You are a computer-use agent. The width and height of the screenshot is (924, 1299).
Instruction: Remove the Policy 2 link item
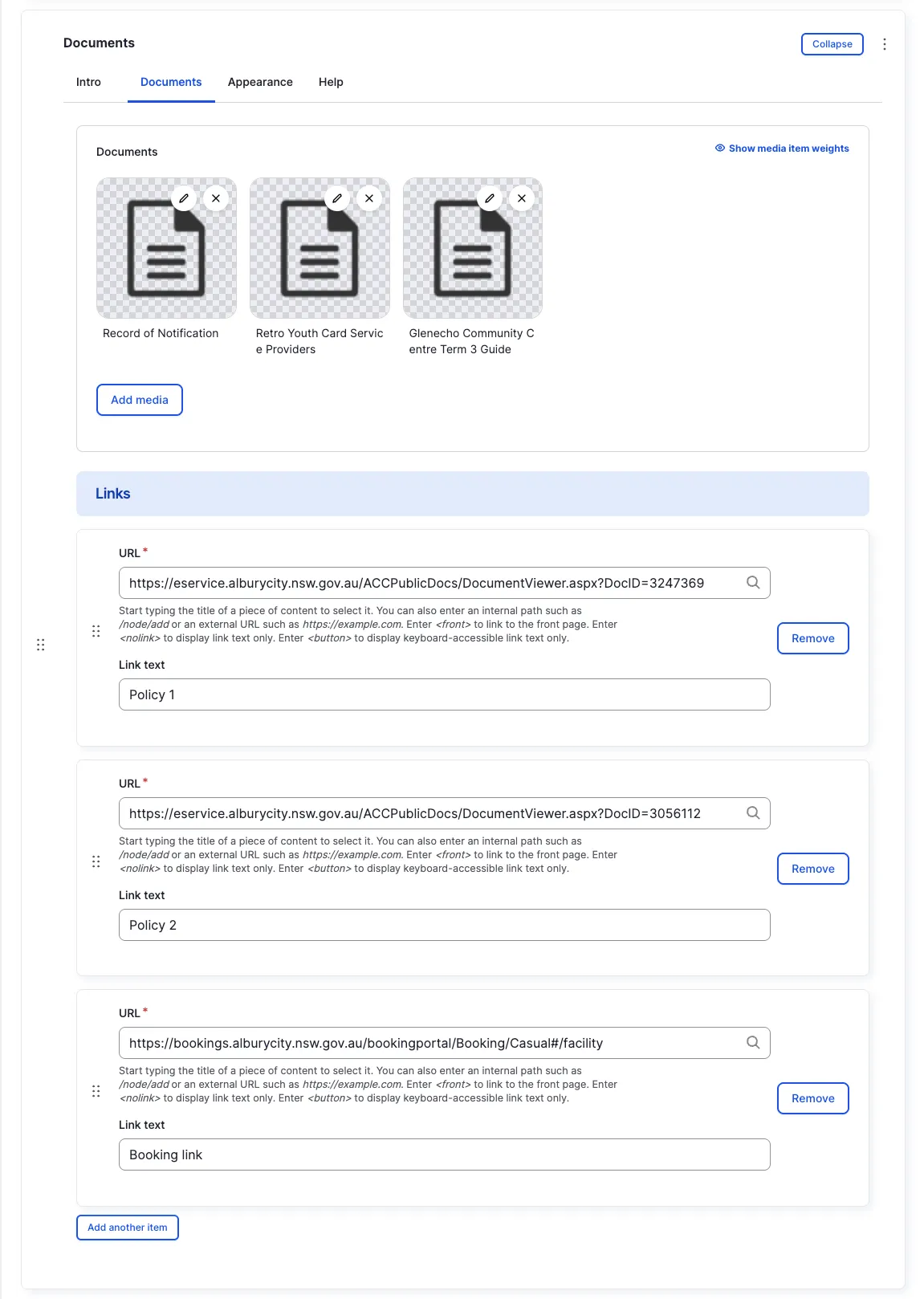(813, 869)
